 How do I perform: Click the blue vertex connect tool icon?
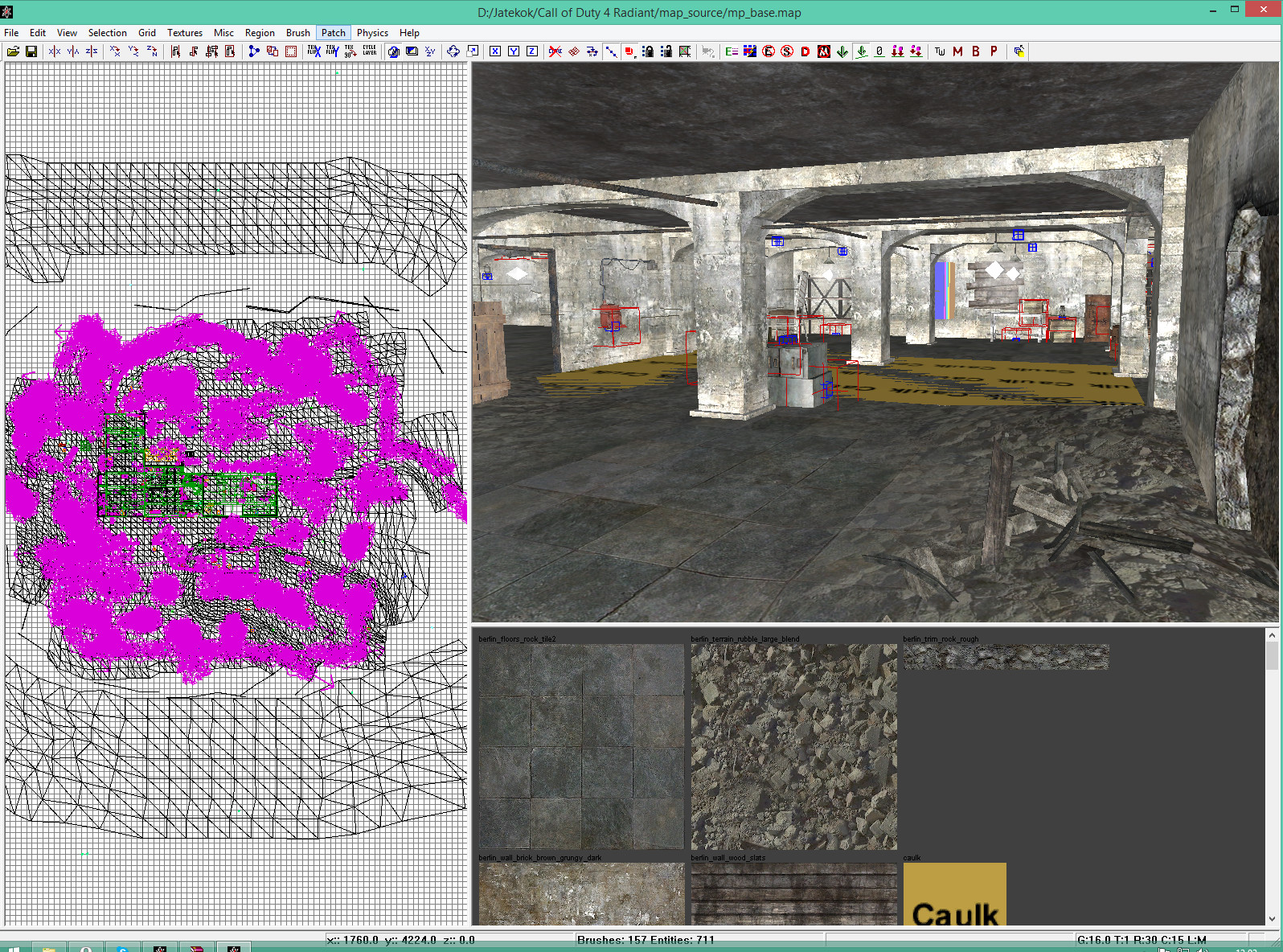click(254, 51)
